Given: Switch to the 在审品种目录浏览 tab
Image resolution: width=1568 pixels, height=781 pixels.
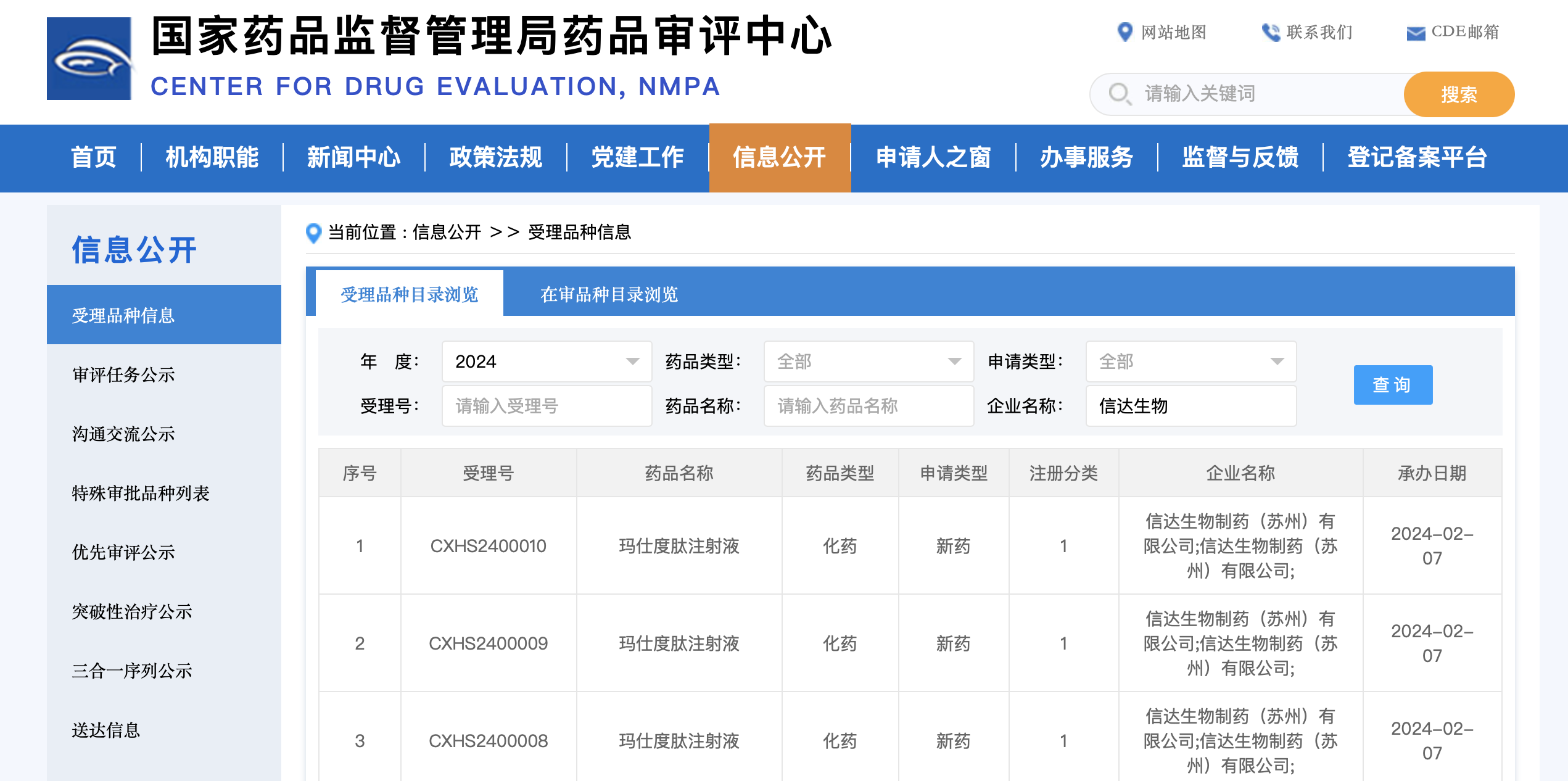Looking at the screenshot, I should coord(609,295).
